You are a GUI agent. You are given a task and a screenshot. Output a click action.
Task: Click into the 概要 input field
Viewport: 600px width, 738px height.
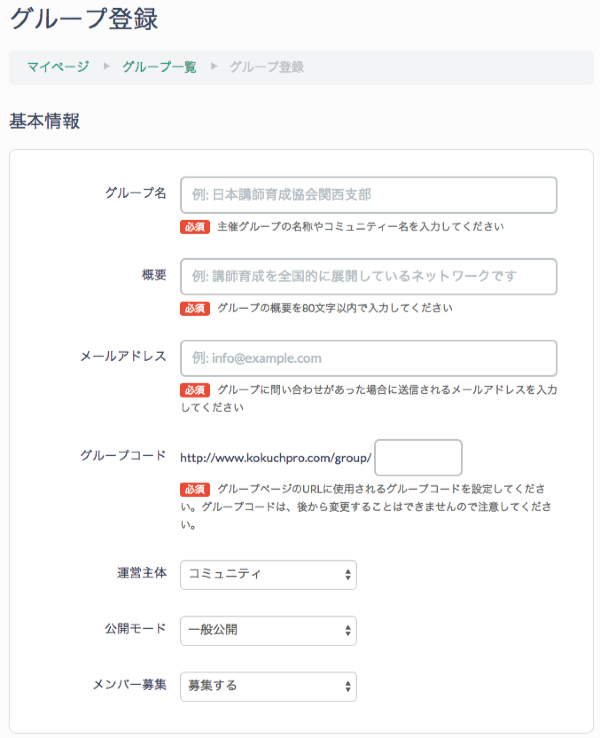368,276
